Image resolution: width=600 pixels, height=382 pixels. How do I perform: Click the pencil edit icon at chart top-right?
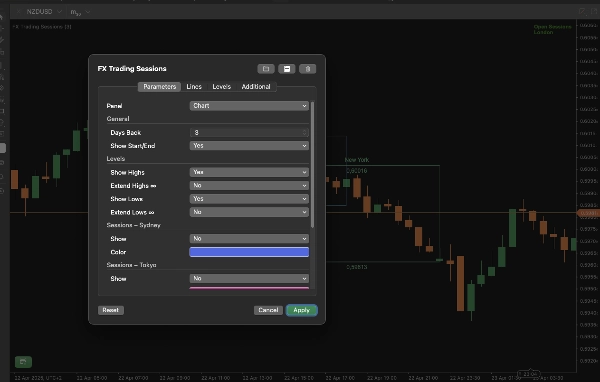coord(582,11)
